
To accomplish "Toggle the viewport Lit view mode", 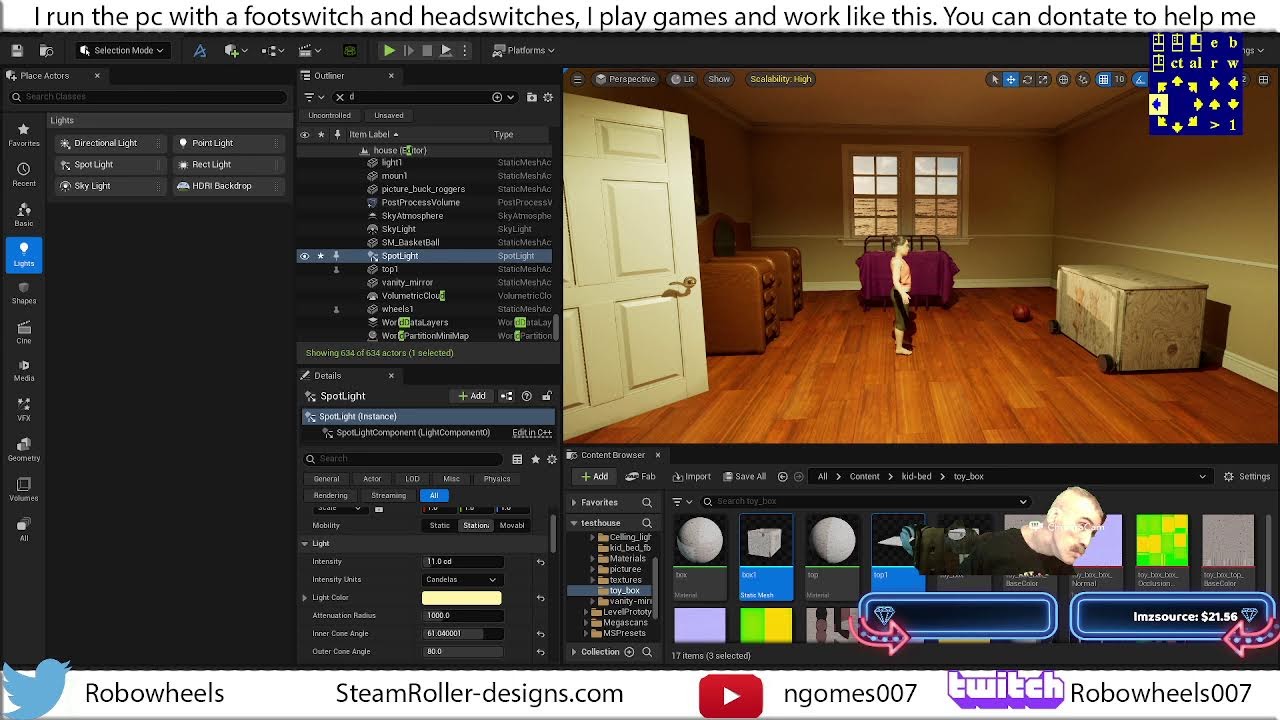I will point(683,79).
